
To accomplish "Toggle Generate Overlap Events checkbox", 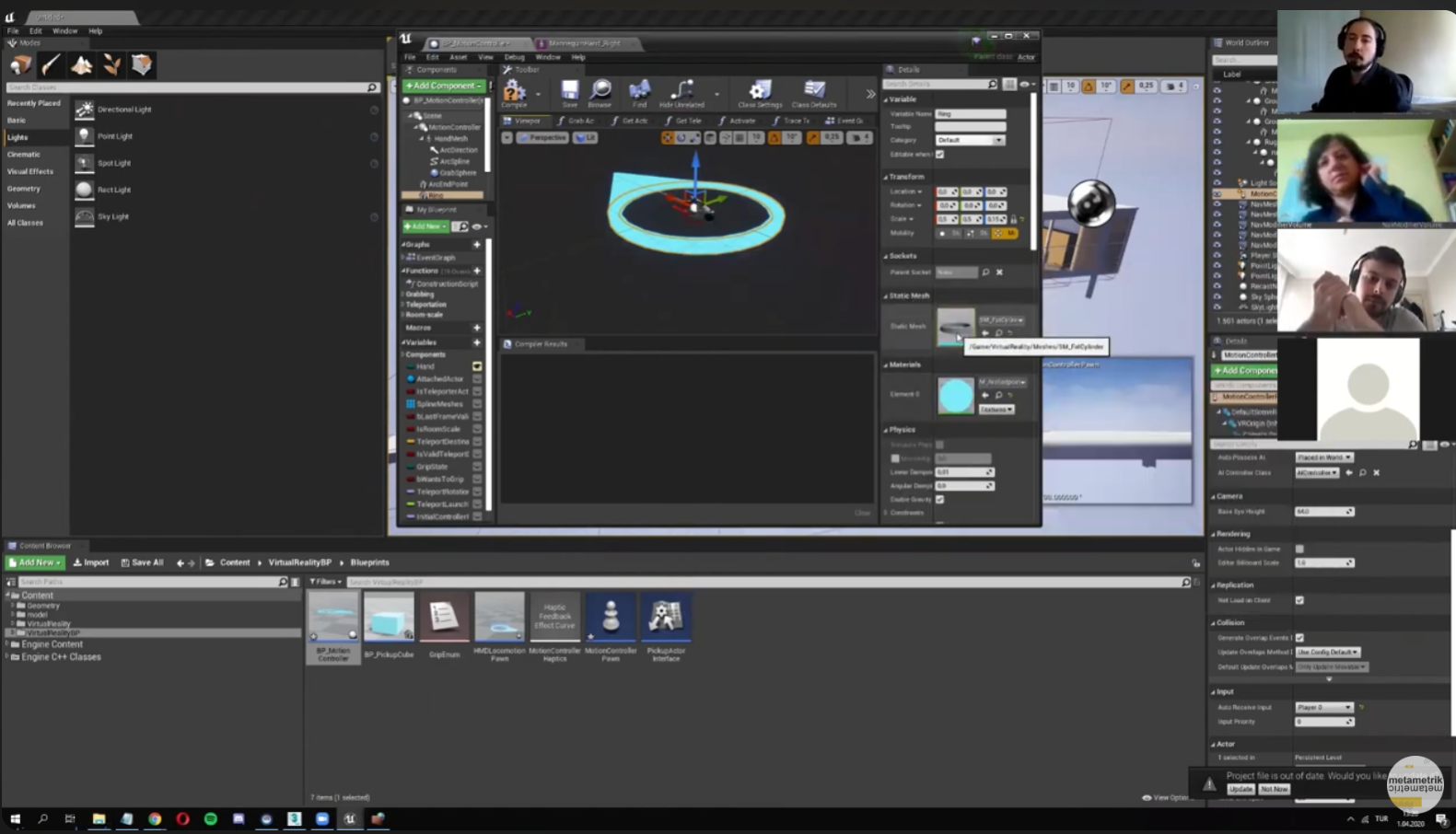I will (1299, 637).
